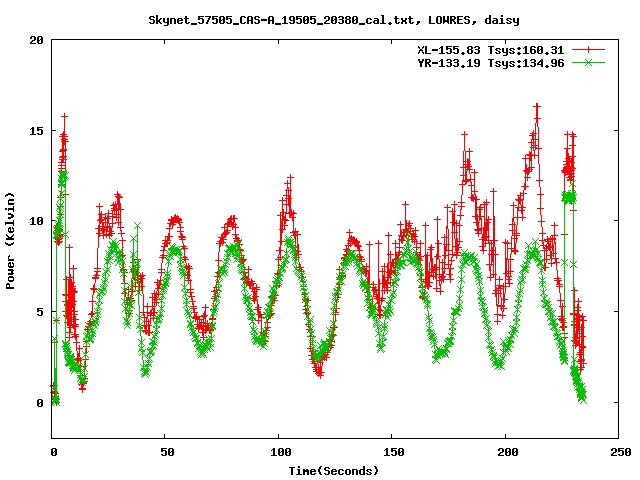Select the XL-155.83 Tsys legend label

tap(490, 49)
